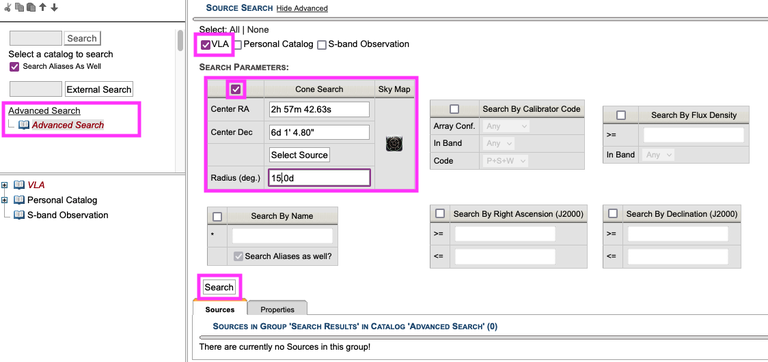
Task: Select the Advanced Search tree item
Action: [x=68, y=125]
